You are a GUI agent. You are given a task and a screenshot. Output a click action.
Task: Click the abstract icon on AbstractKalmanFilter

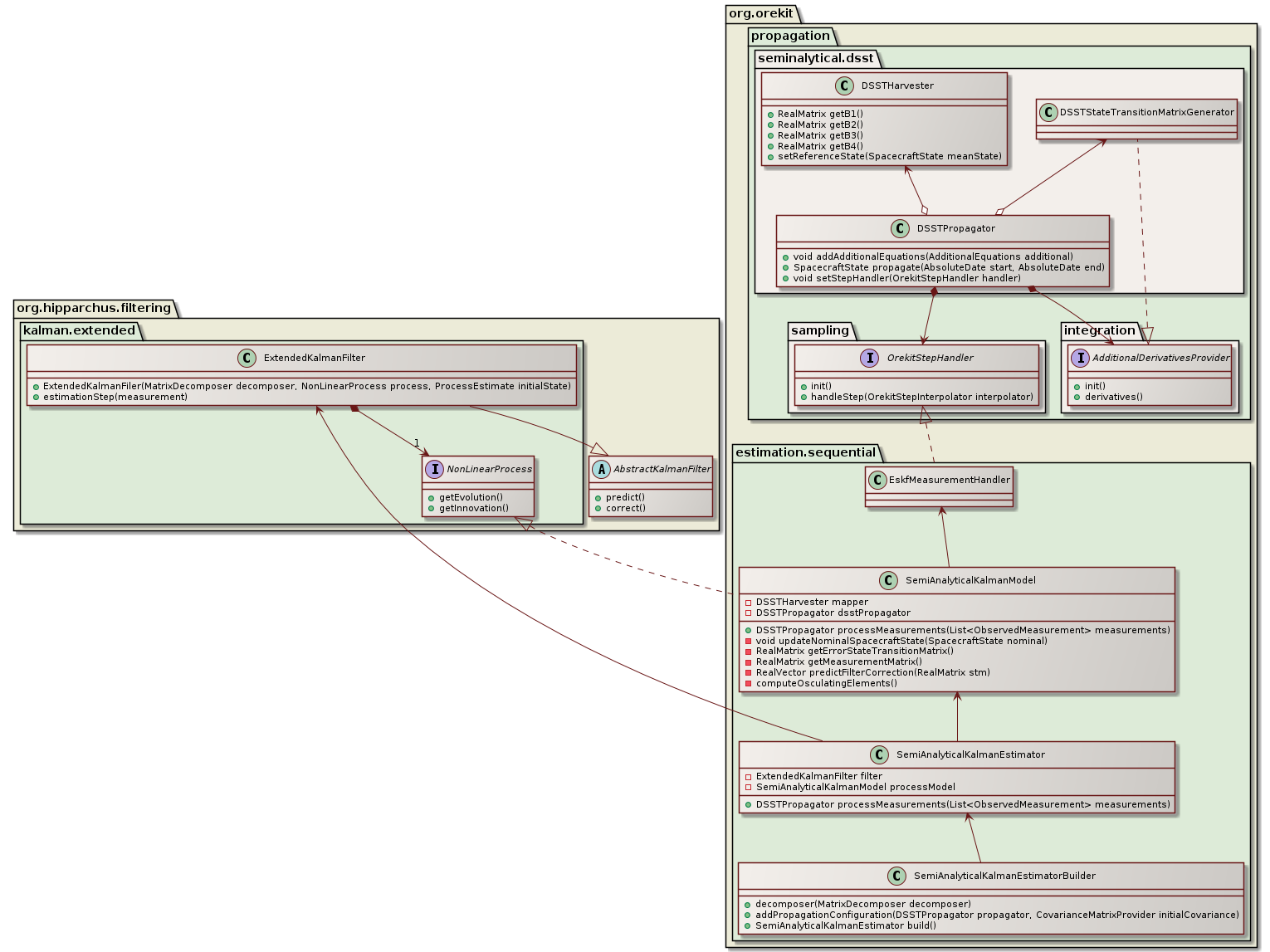pos(601,469)
